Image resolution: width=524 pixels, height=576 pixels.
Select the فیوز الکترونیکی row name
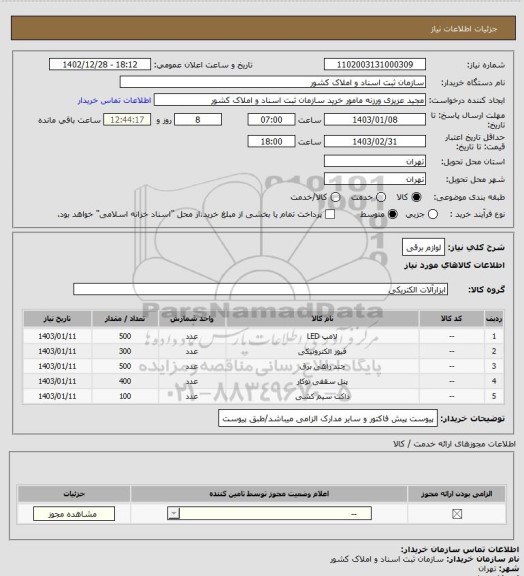tap(322, 351)
